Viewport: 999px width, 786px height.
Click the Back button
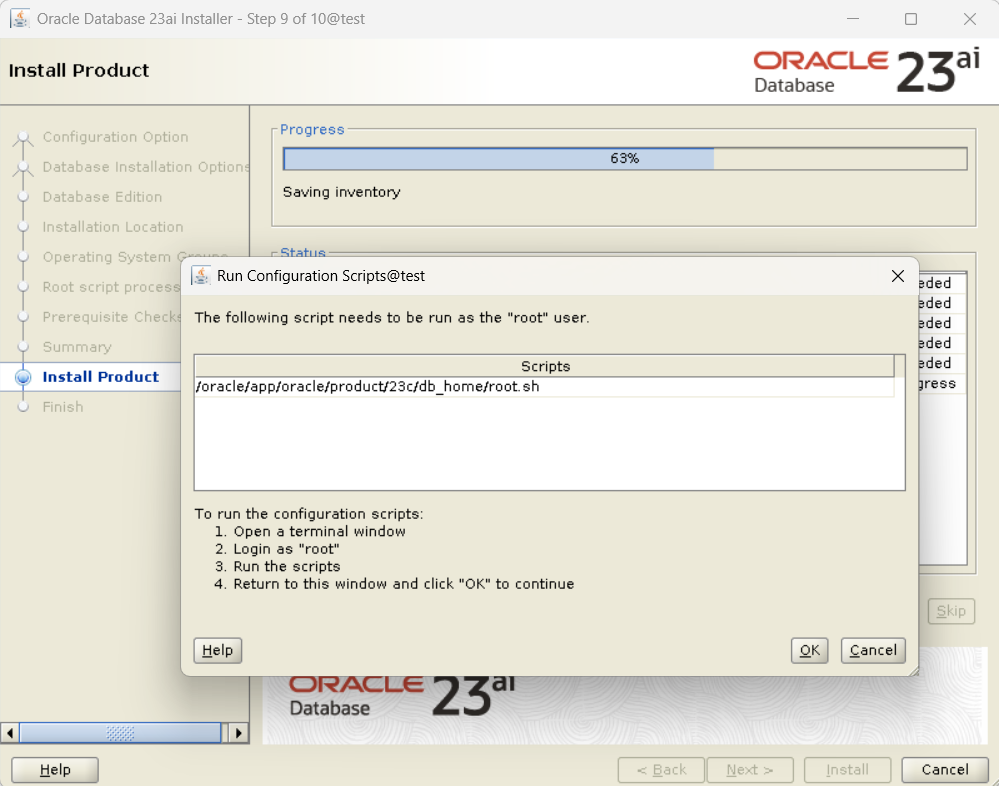coord(661,769)
